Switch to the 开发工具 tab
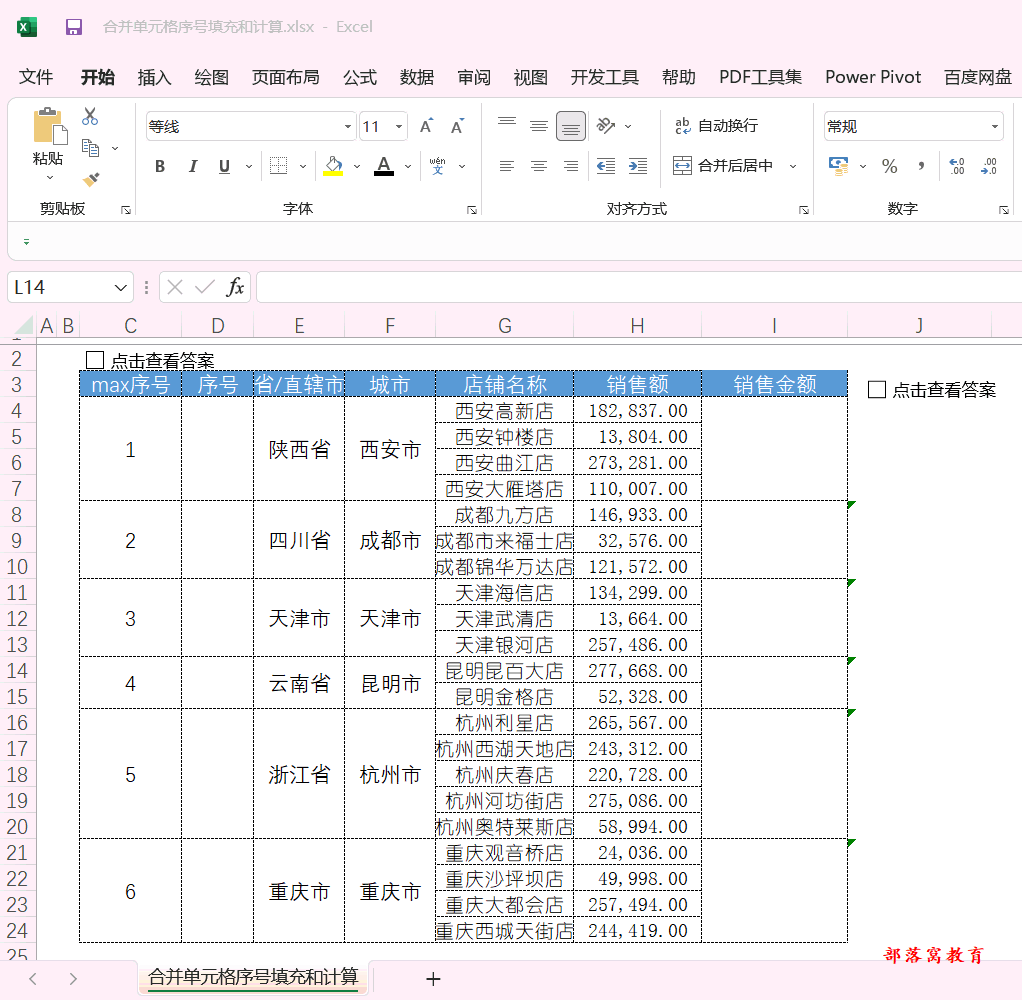 pos(605,77)
